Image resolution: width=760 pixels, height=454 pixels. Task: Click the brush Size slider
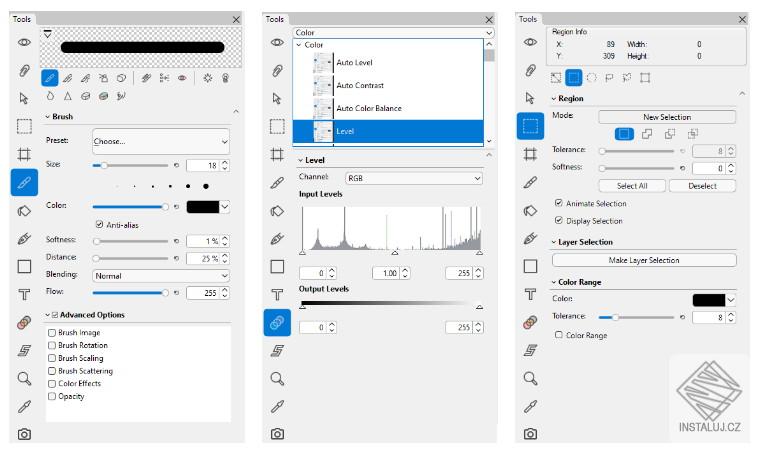click(x=130, y=165)
